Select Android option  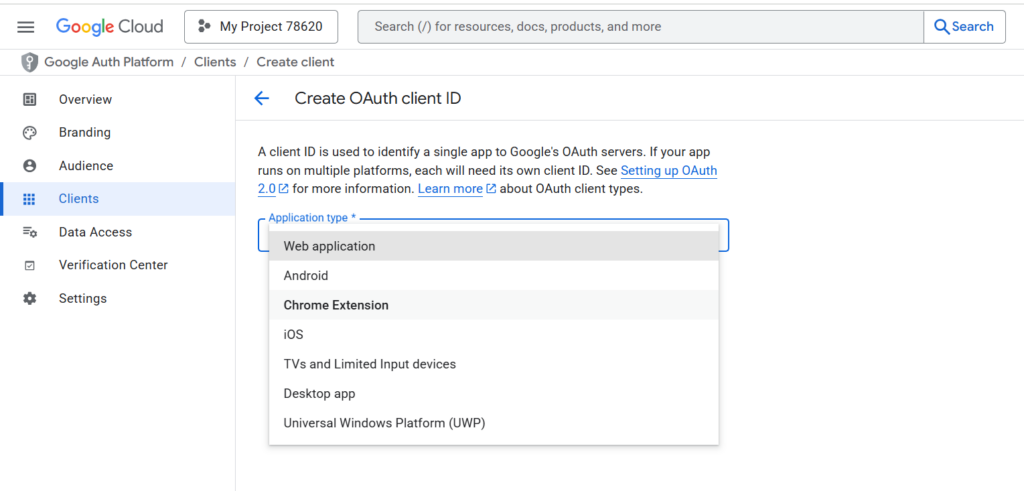[494, 276]
